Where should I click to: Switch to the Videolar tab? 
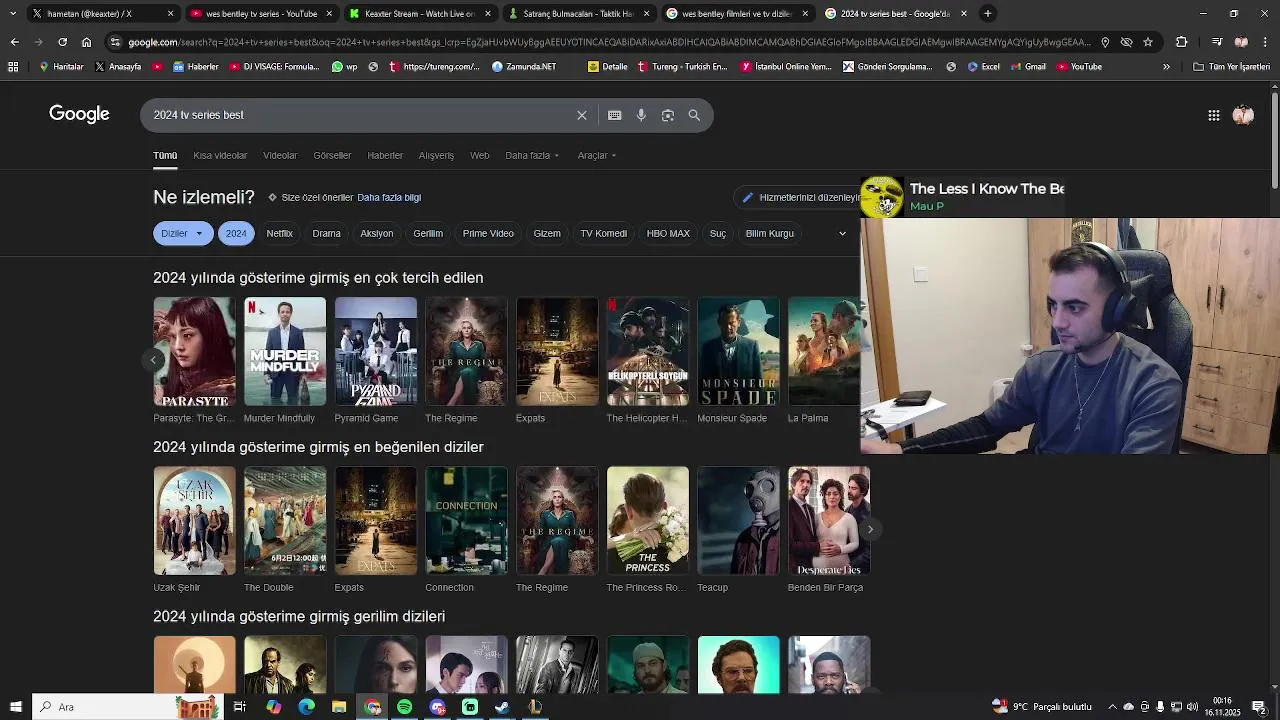(x=280, y=155)
